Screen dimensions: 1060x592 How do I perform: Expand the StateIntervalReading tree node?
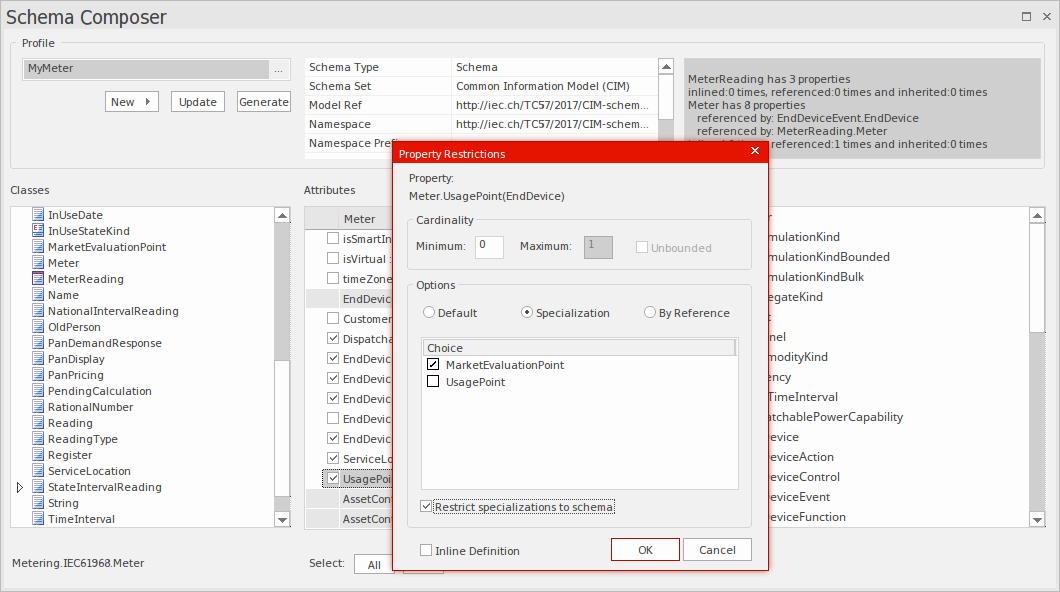tap(19, 486)
